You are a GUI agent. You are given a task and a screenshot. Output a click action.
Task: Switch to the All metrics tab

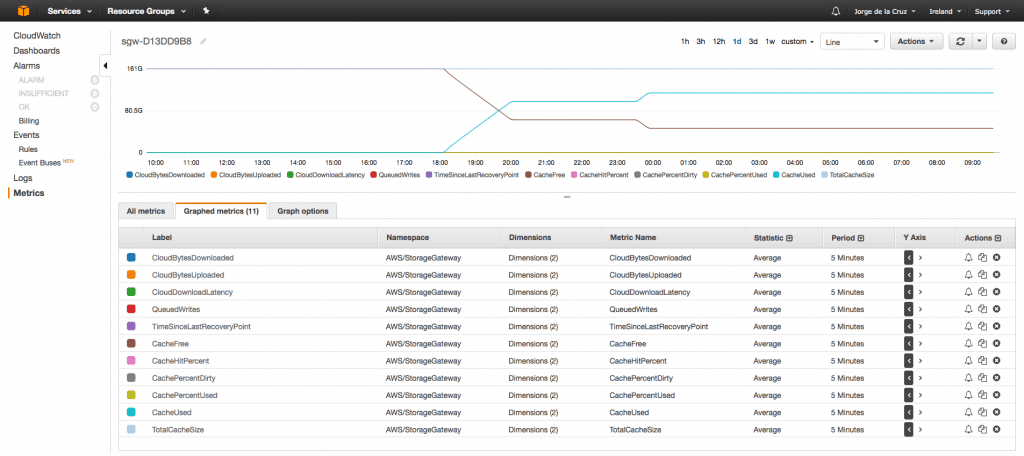pyautogui.click(x=146, y=210)
